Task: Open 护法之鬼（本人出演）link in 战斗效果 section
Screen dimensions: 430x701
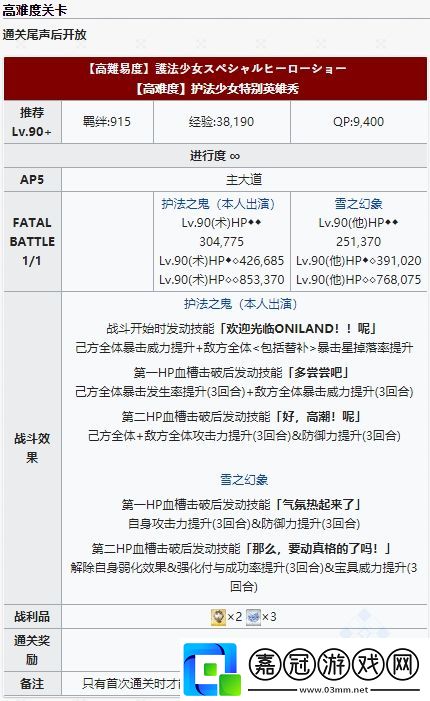Action: coord(241,304)
